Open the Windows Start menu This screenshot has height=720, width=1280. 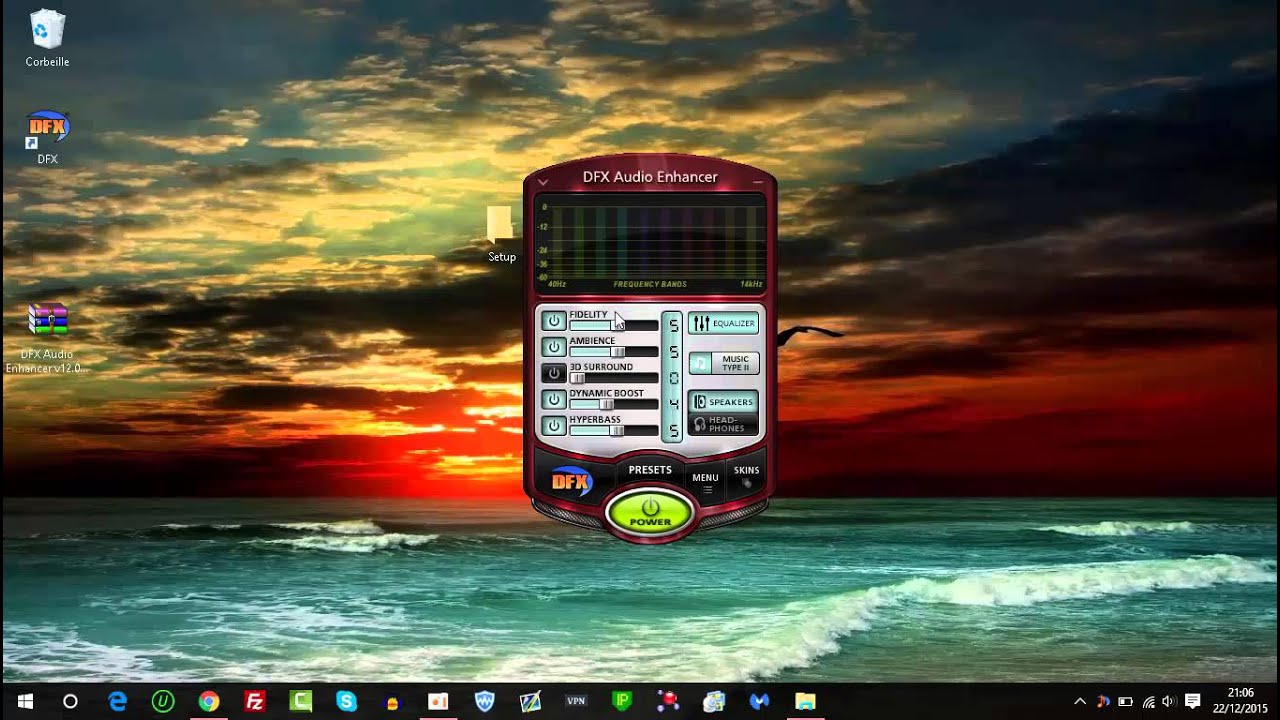pyautogui.click(x=24, y=702)
